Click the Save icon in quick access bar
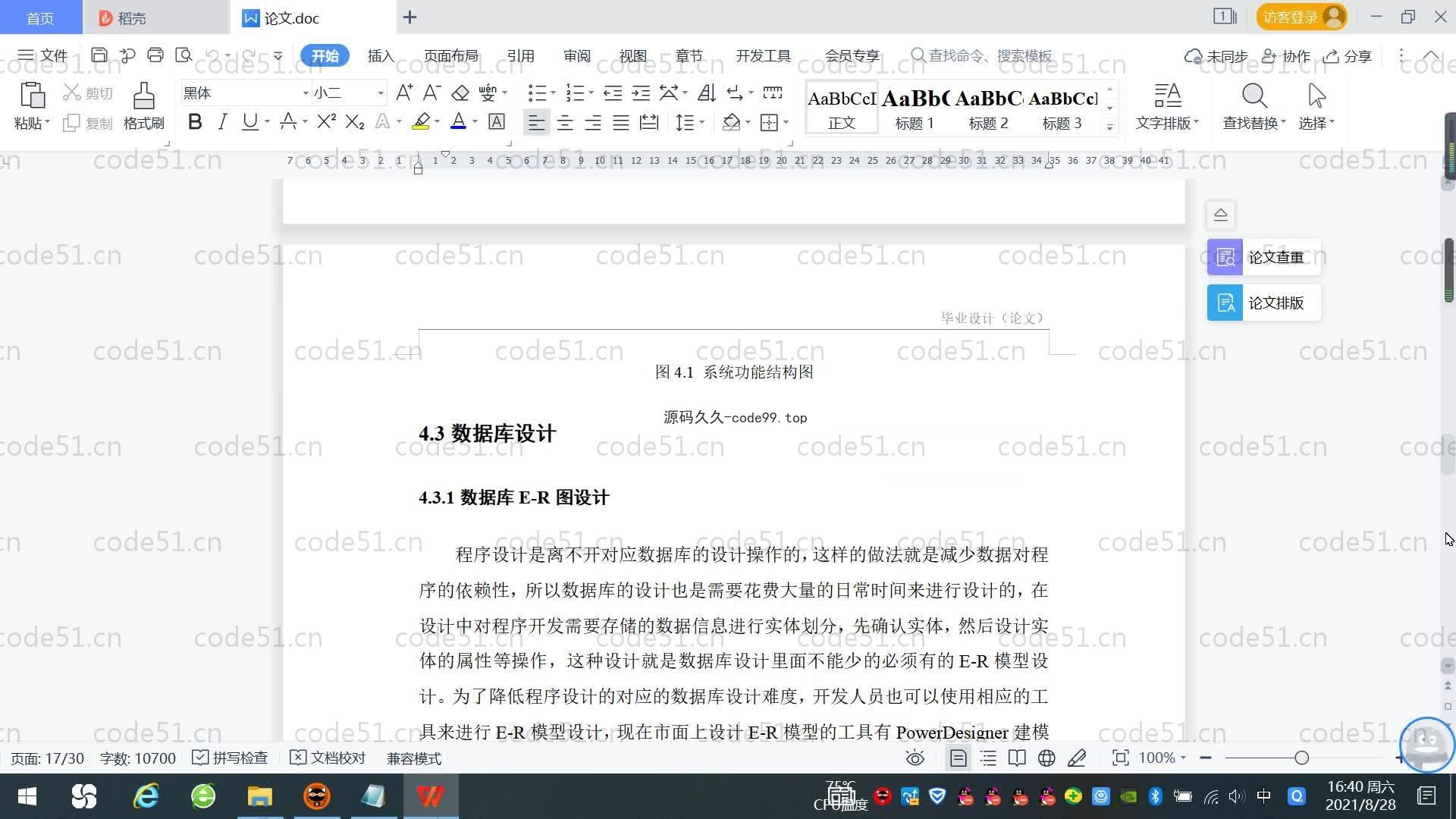Screen dimensions: 1456x819 [99, 55]
